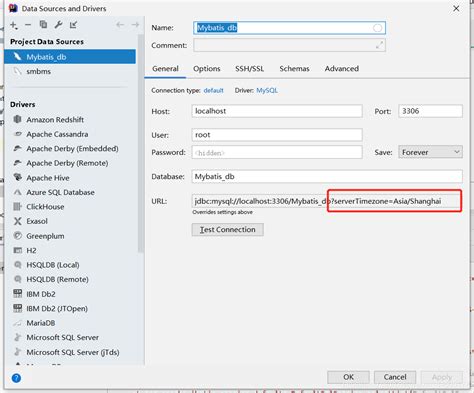
Task: Click the make global icon in toolbar
Action: click(73, 25)
